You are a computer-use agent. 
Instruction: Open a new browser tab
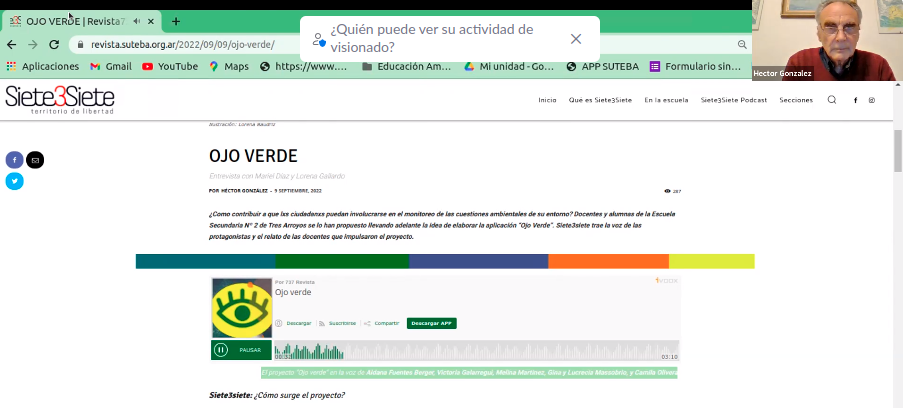[176, 21]
